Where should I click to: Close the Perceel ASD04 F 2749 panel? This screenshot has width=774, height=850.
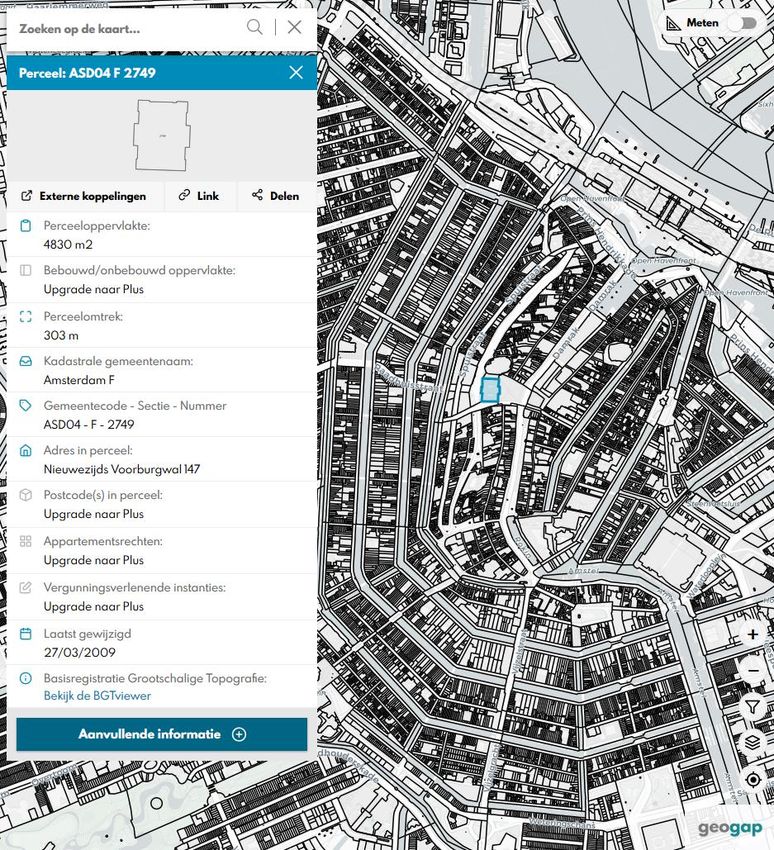click(x=296, y=73)
